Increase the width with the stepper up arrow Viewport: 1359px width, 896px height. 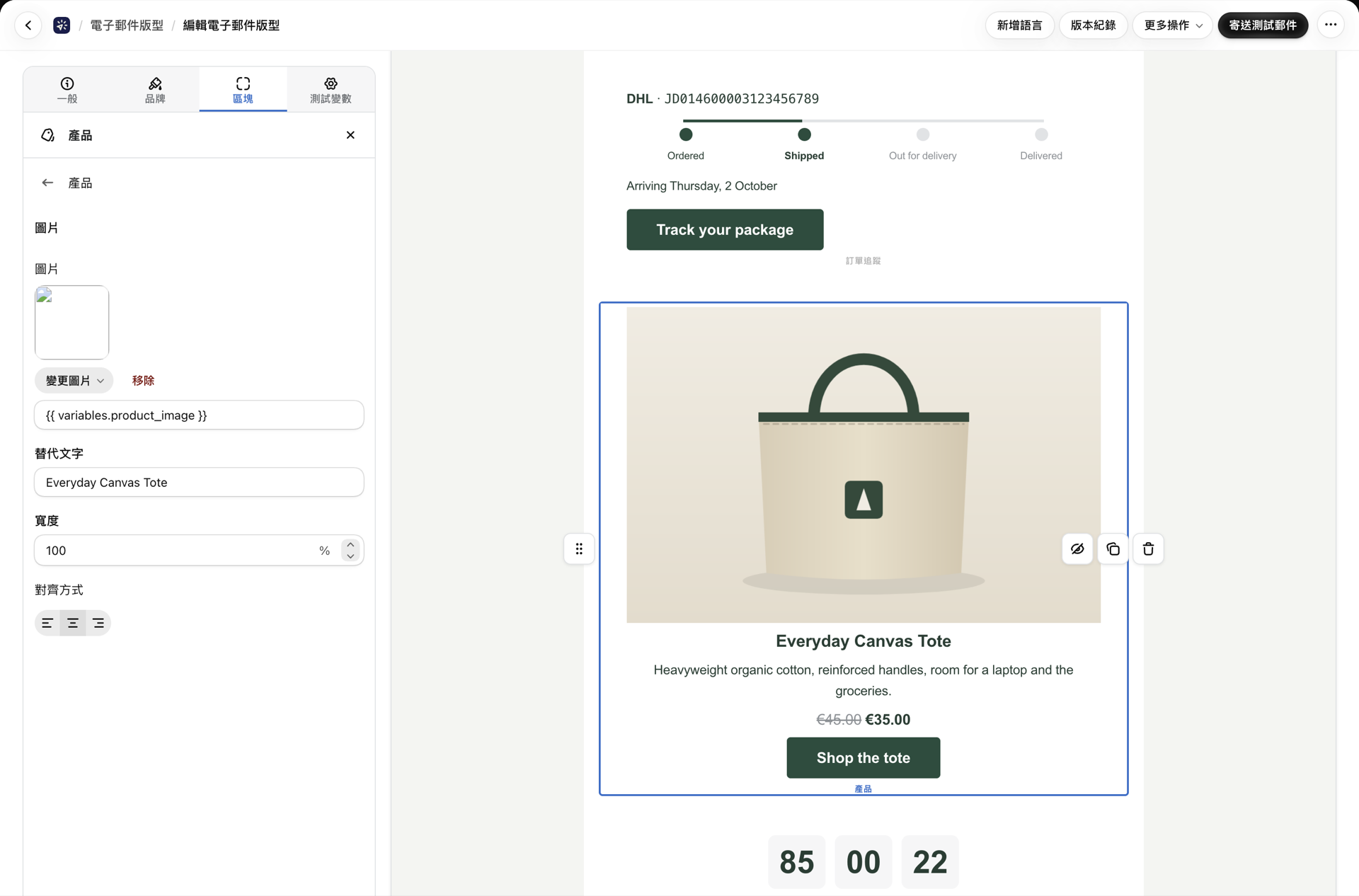[x=350, y=545]
